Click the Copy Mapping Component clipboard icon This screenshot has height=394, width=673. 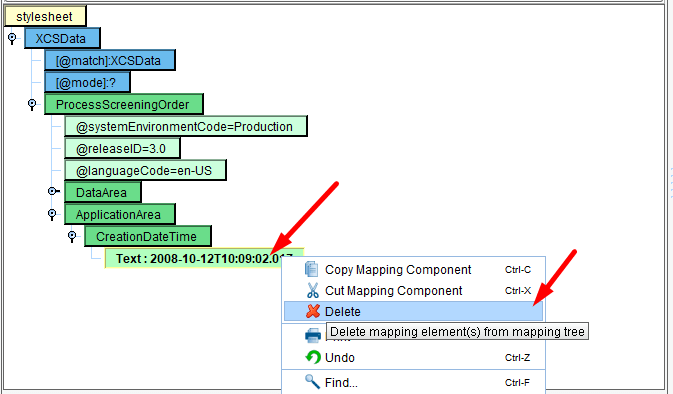click(312, 269)
